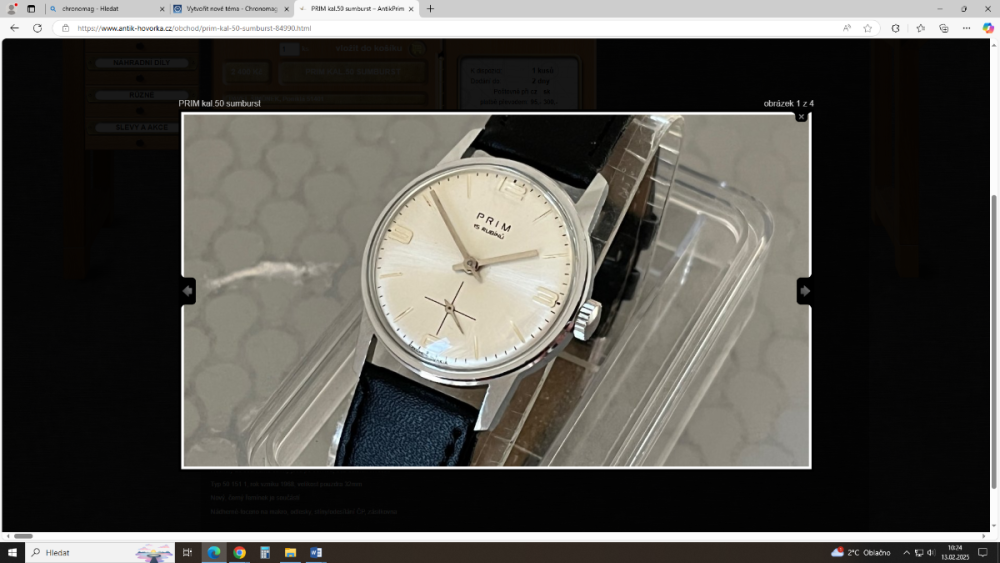Open Microsoft Edge from taskbar
The image size is (1000, 563).
point(214,552)
